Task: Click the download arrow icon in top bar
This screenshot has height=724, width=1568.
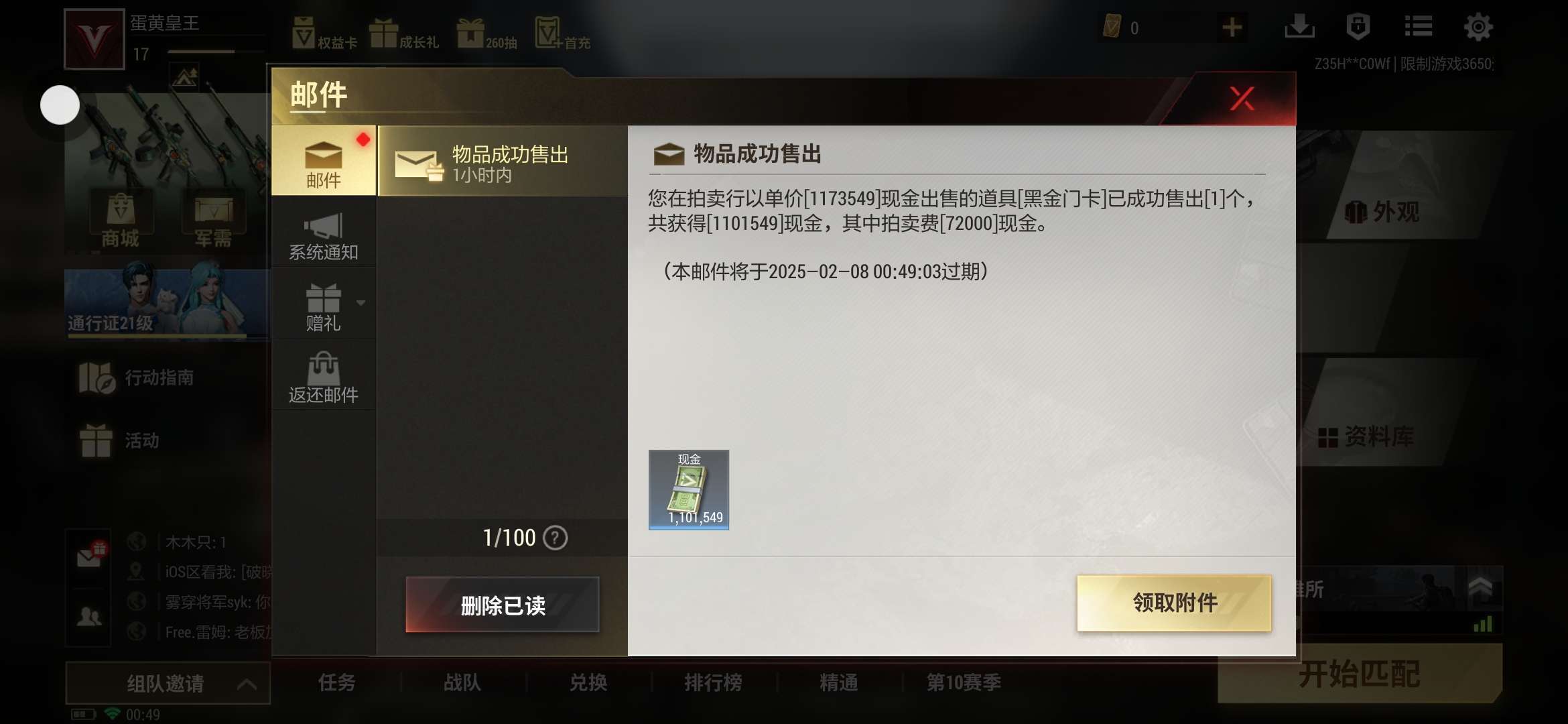Action: tap(1299, 27)
